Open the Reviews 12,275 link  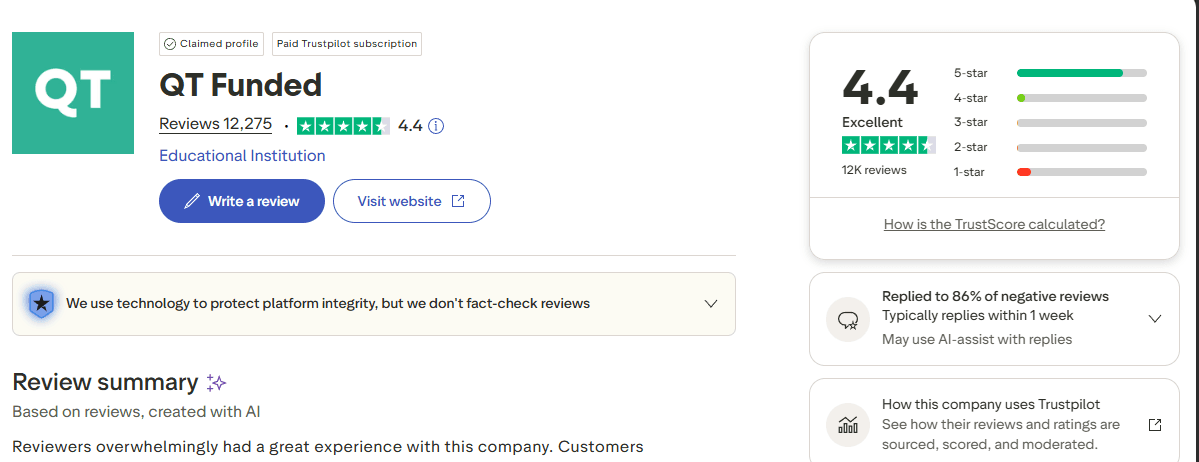(215, 124)
